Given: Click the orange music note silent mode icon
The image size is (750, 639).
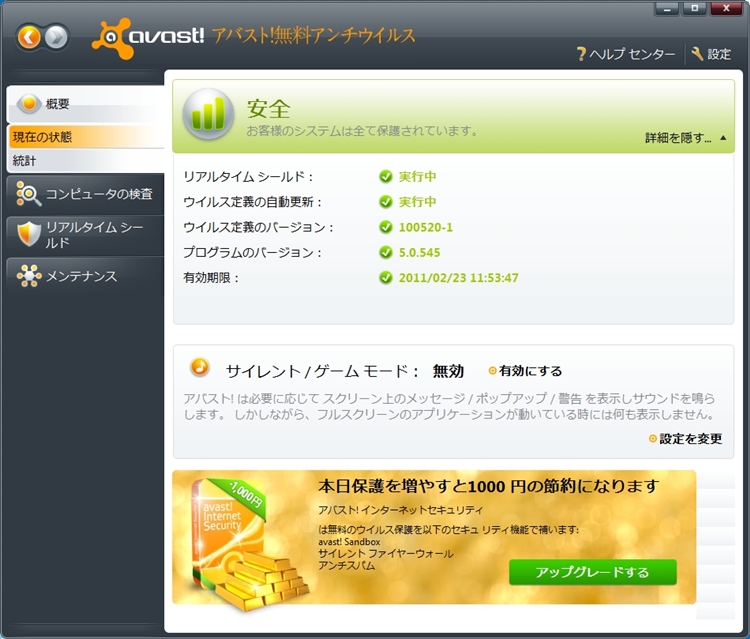Looking at the screenshot, I should pos(199,367).
